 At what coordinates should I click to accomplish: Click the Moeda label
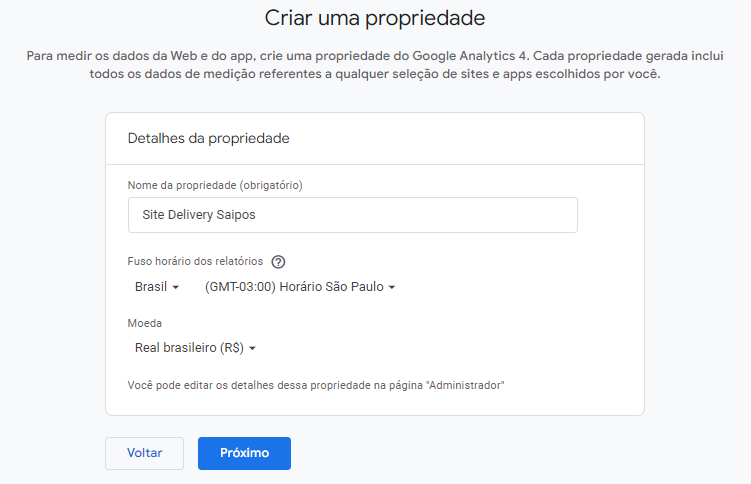pos(145,323)
